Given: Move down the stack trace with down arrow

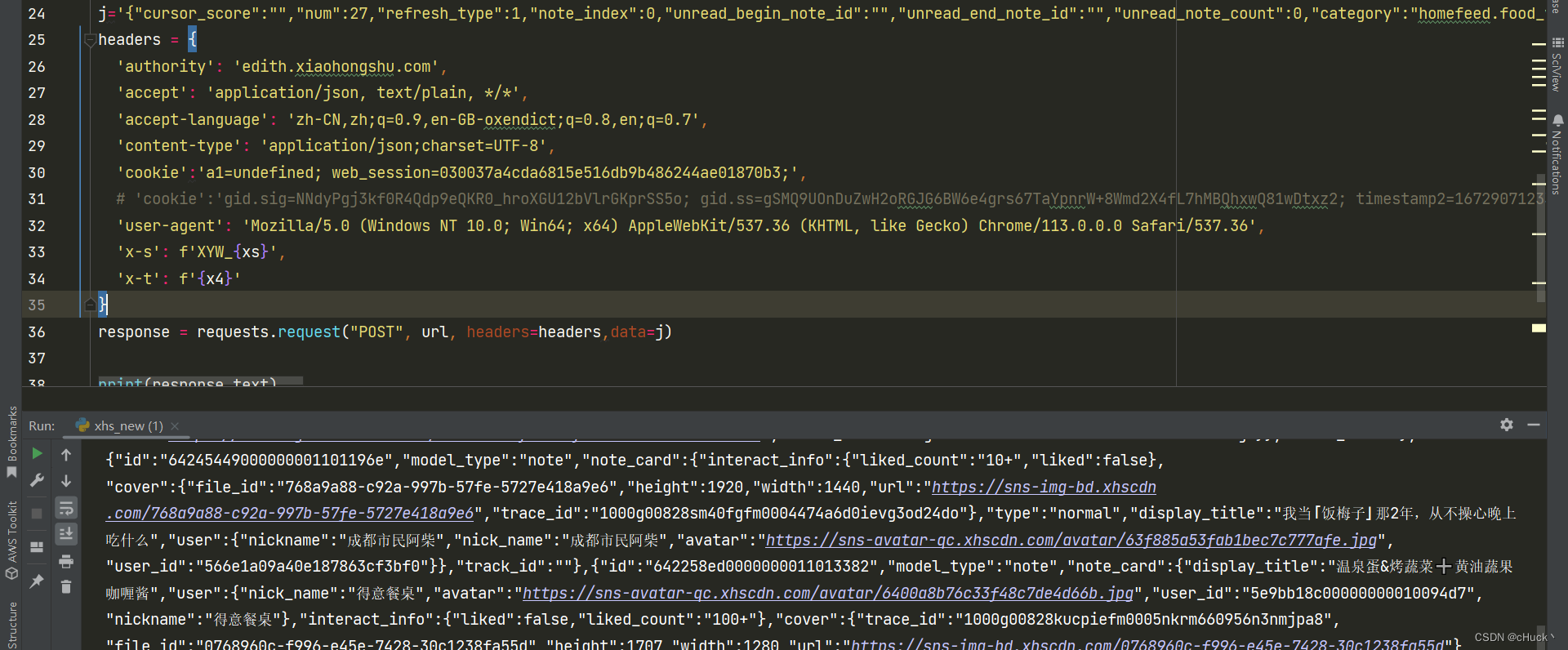Looking at the screenshot, I should pos(66,481).
